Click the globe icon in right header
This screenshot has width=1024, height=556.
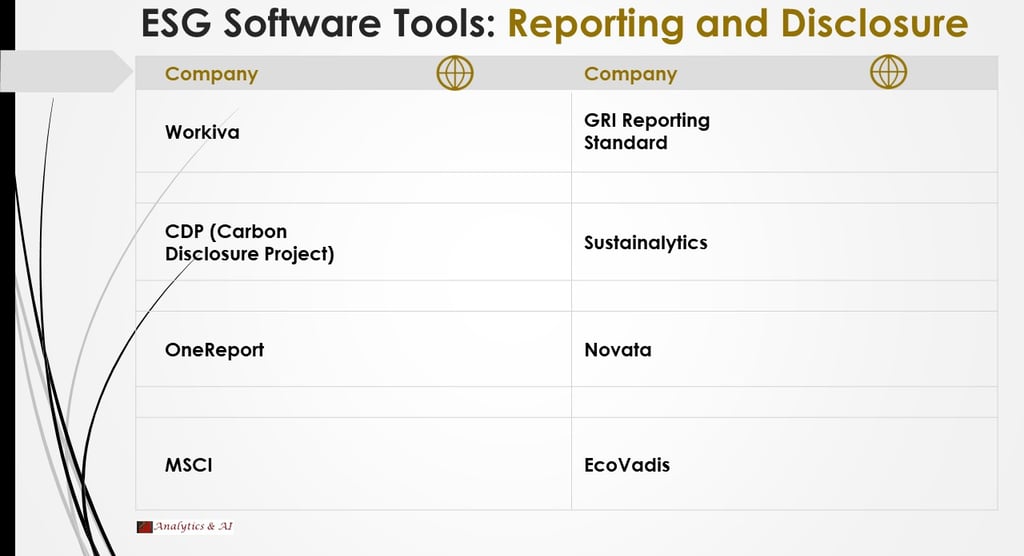(888, 72)
